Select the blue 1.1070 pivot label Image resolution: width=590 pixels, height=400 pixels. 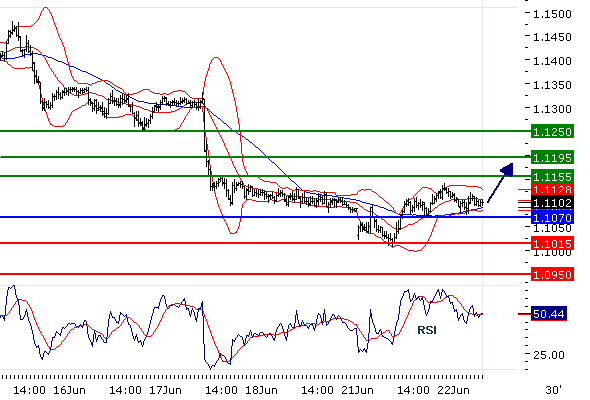coord(552,217)
